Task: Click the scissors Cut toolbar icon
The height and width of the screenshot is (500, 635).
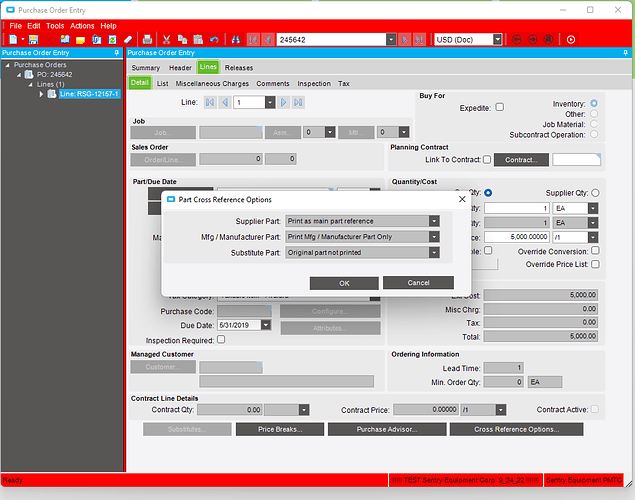Action: click(x=166, y=40)
